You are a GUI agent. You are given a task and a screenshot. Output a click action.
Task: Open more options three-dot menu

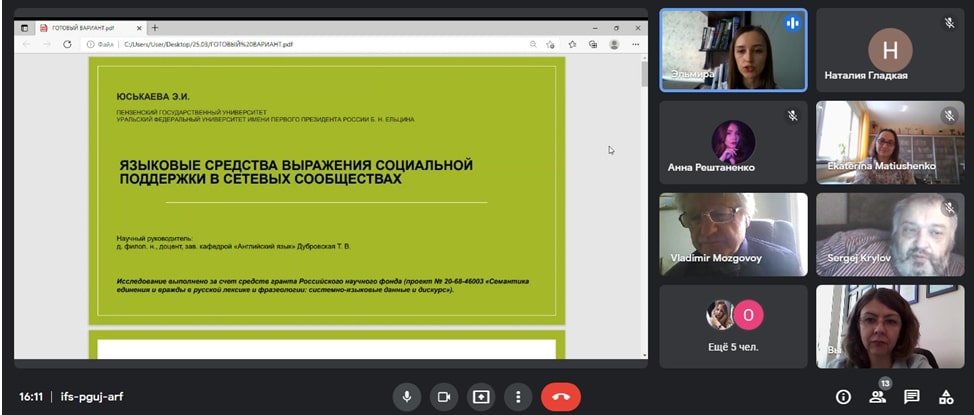(517, 396)
